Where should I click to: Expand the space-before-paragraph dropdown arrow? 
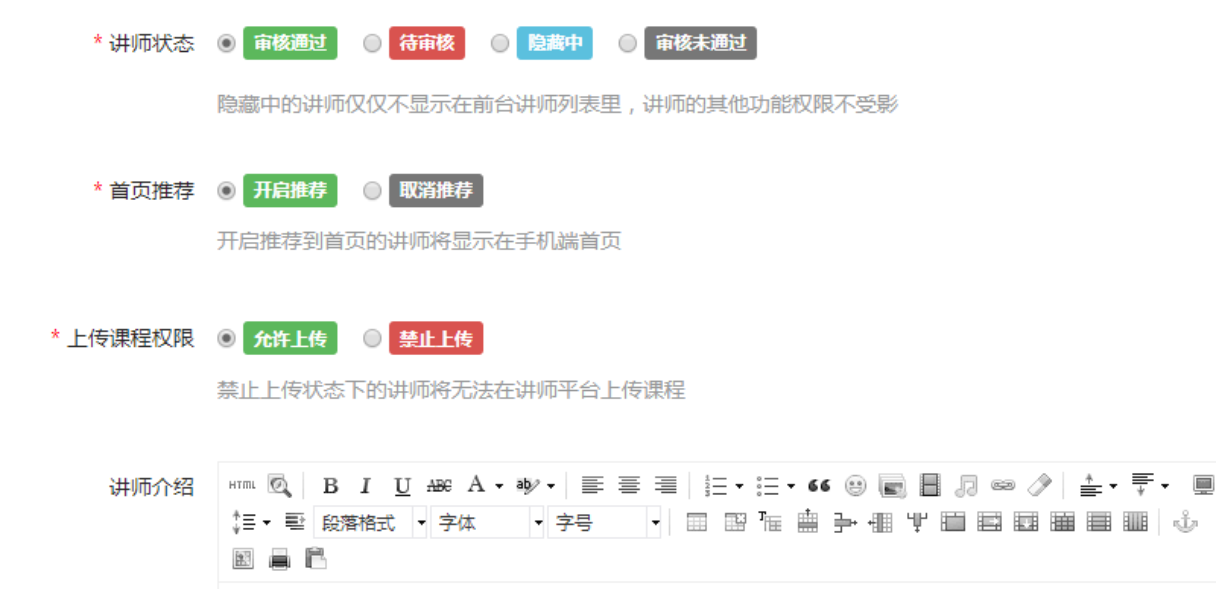[1114, 487]
